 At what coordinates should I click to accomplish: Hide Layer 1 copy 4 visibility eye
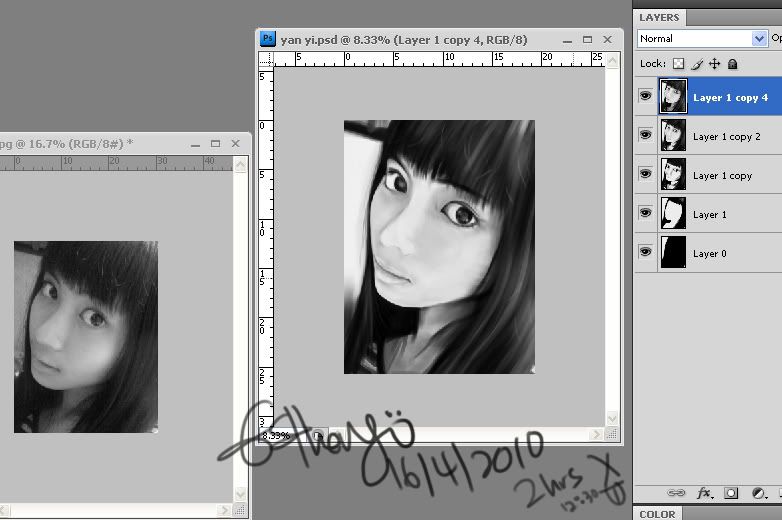pyautogui.click(x=646, y=97)
